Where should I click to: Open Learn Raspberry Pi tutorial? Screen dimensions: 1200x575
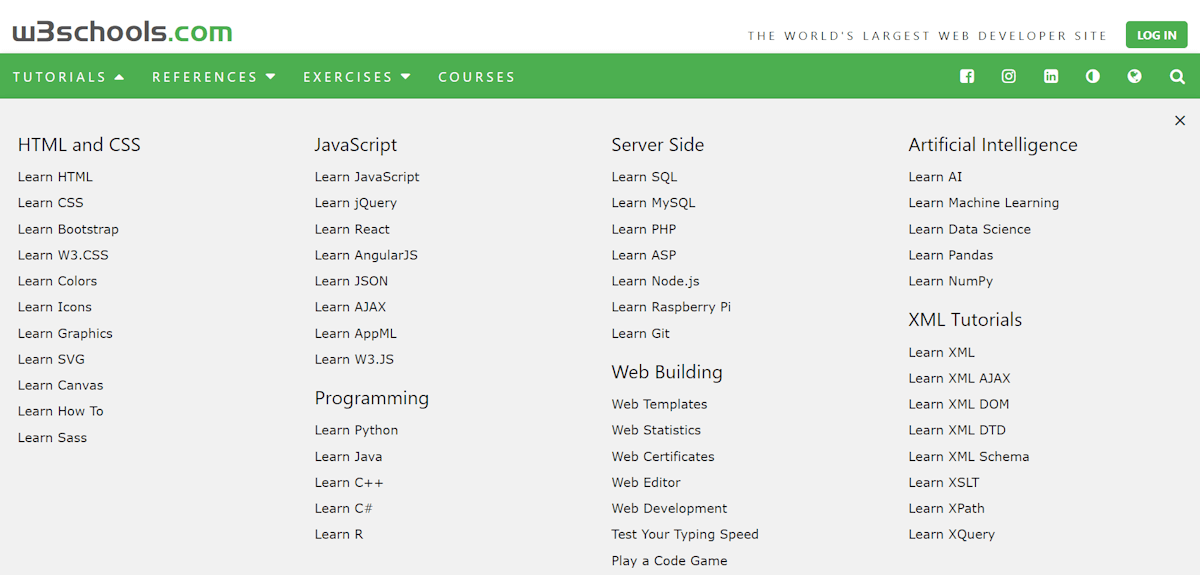671,307
